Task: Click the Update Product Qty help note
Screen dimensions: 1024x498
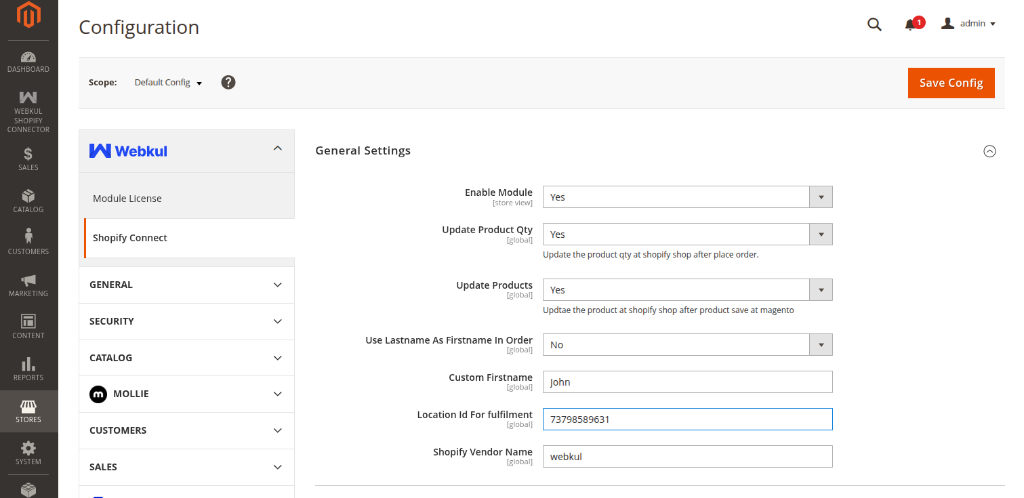Action: [650, 255]
